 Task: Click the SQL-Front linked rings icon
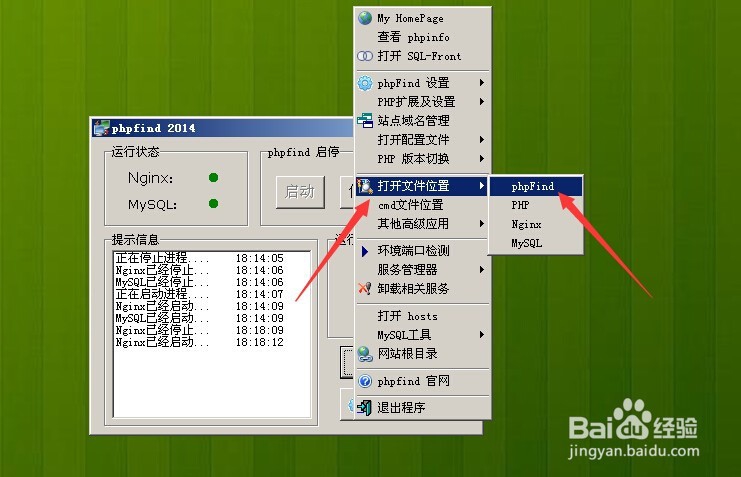pos(365,56)
